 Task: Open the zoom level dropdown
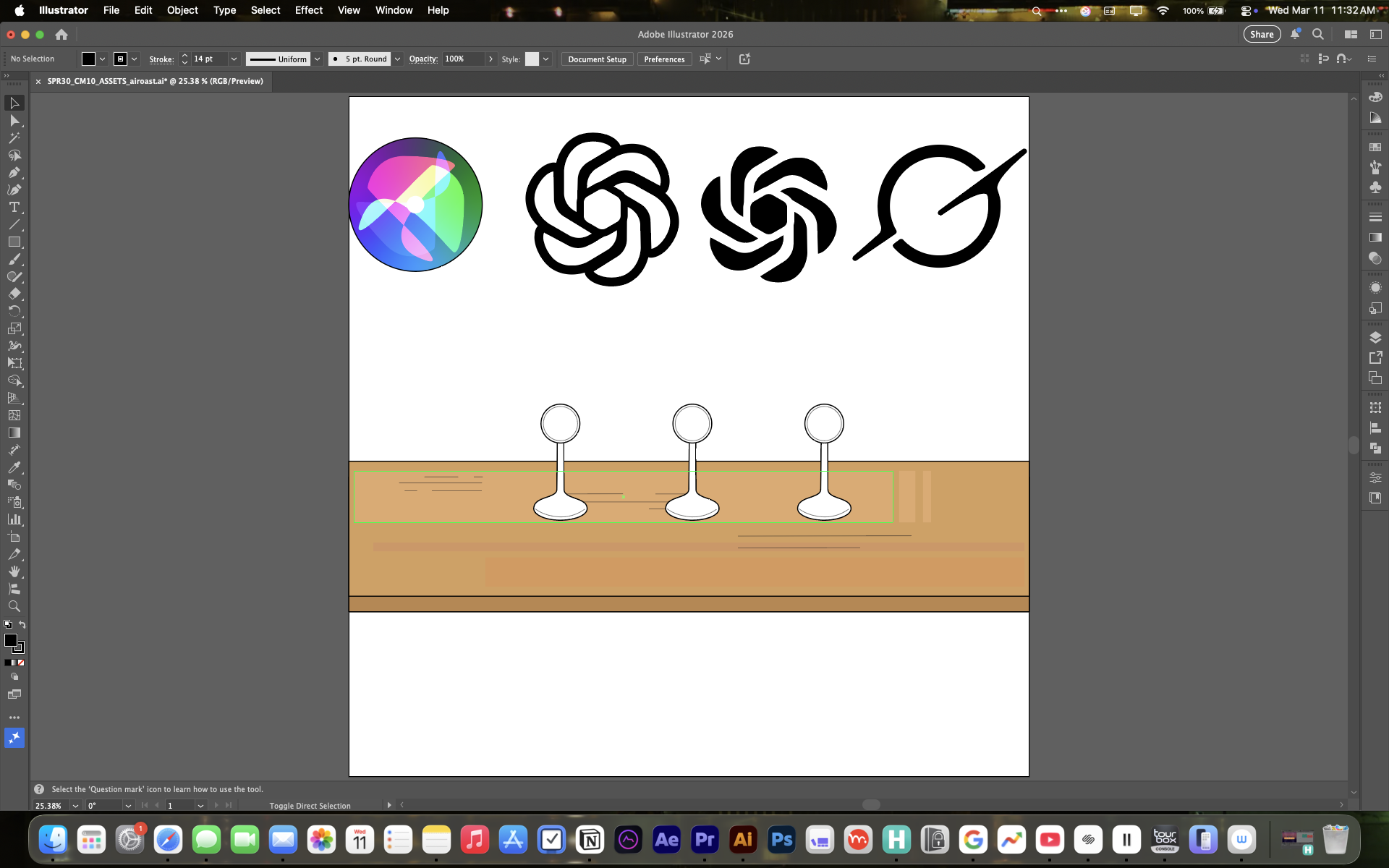click(75, 806)
